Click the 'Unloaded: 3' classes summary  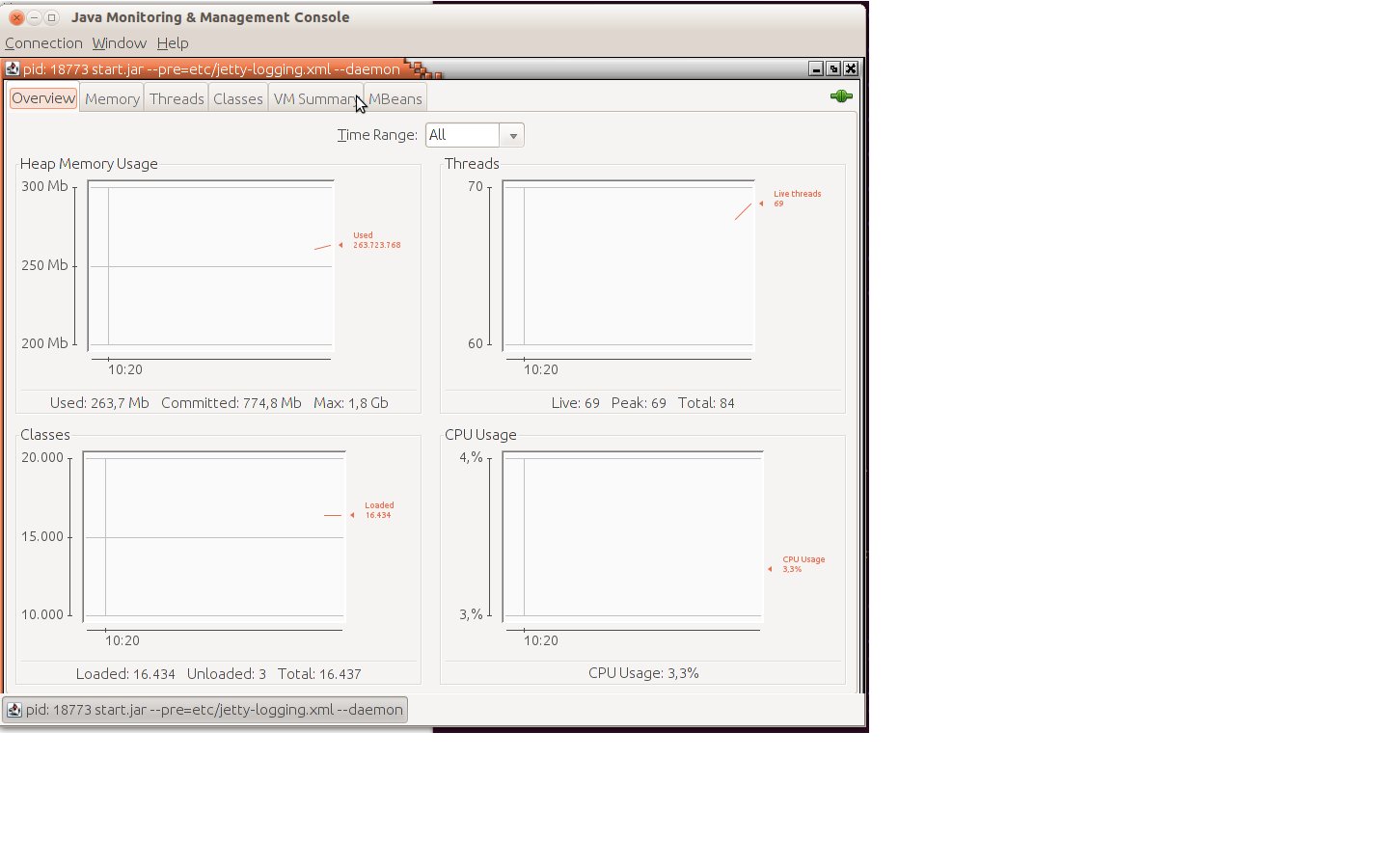(x=227, y=674)
